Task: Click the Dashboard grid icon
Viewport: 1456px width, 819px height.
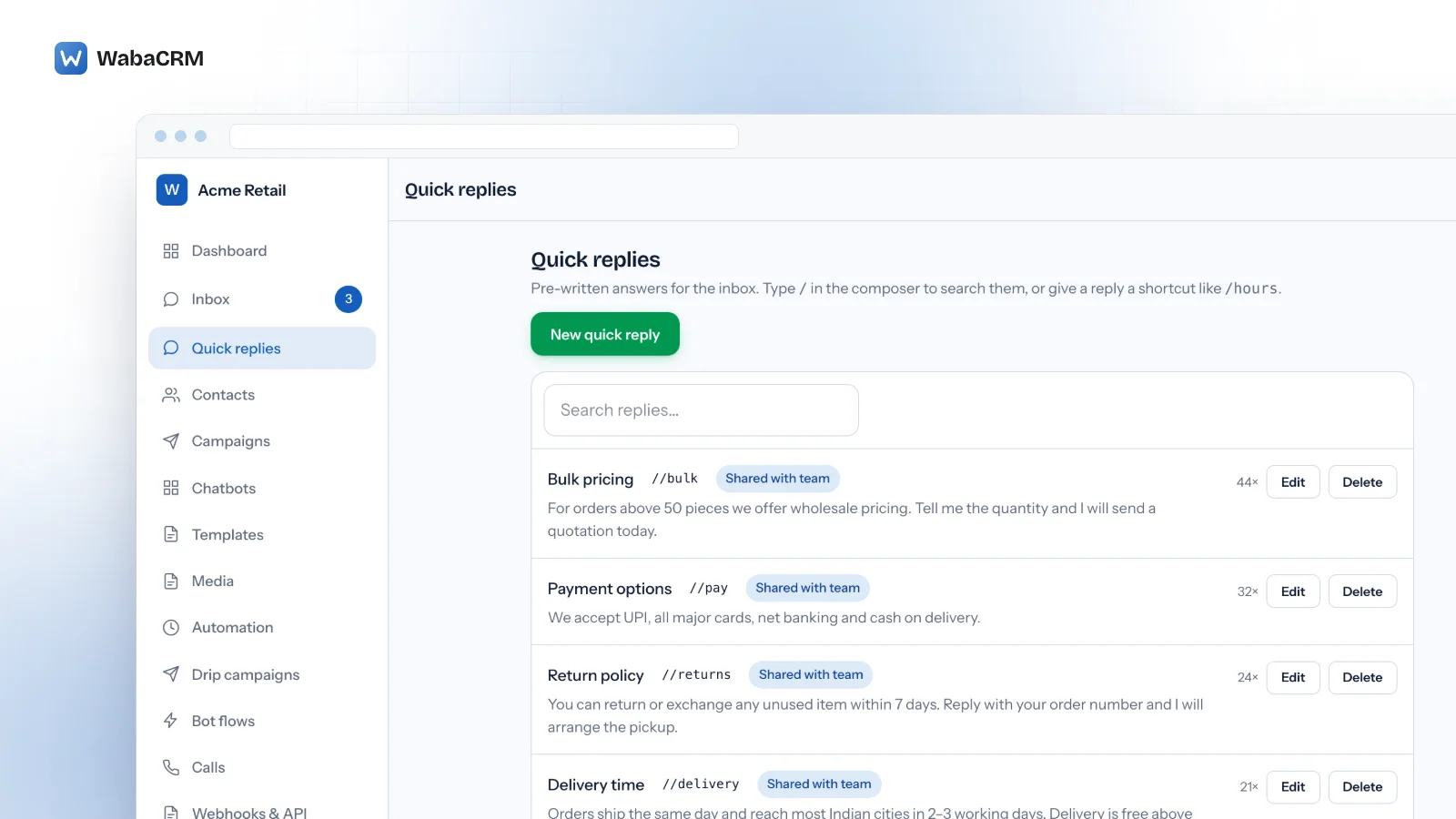Action: click(171, 251)
